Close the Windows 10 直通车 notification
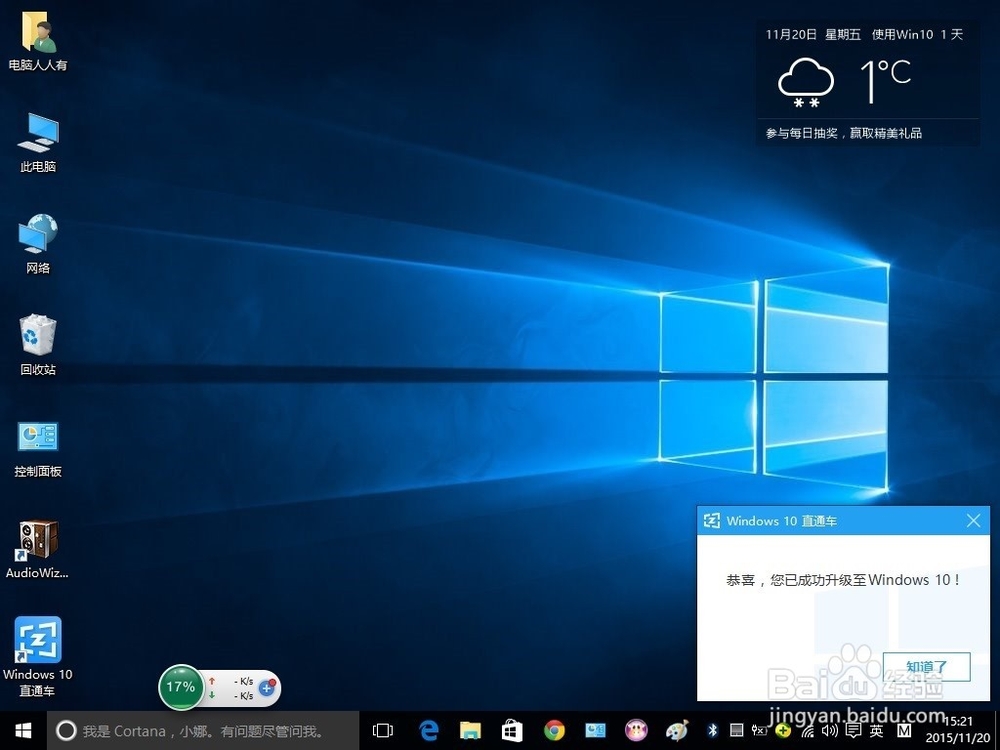The width and height of the screenshot is (1000, 750). 973,521
